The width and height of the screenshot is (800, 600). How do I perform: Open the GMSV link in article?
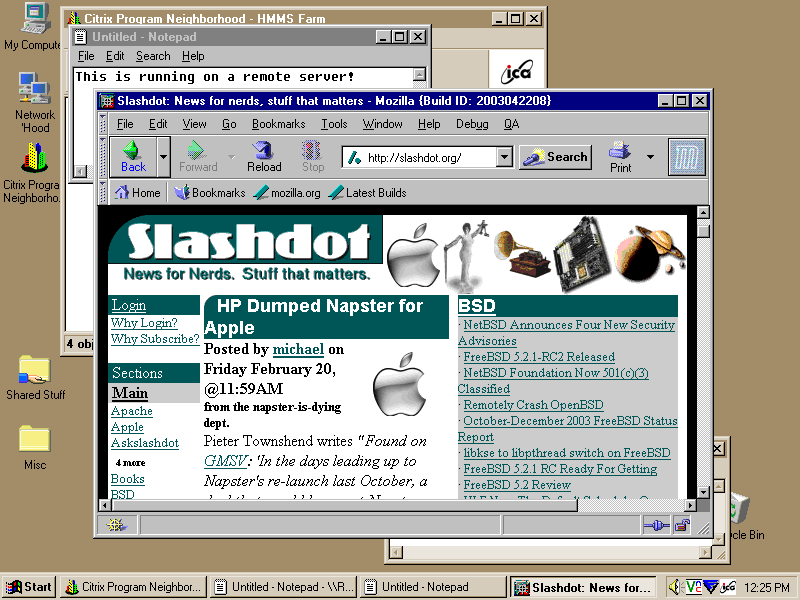pyautogui.click(x=225, y=461)
